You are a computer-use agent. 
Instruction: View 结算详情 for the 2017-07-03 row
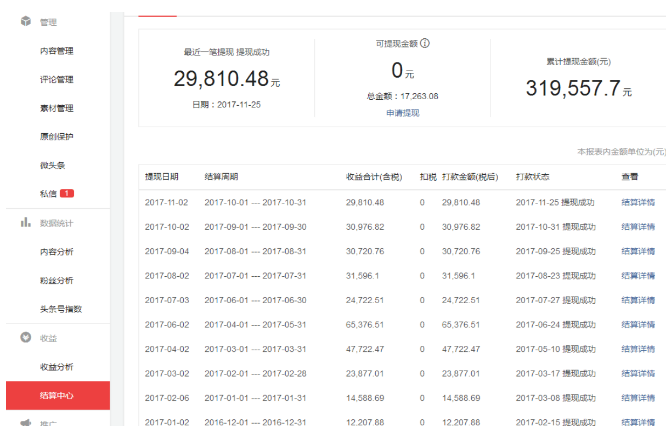pos(637,300)
